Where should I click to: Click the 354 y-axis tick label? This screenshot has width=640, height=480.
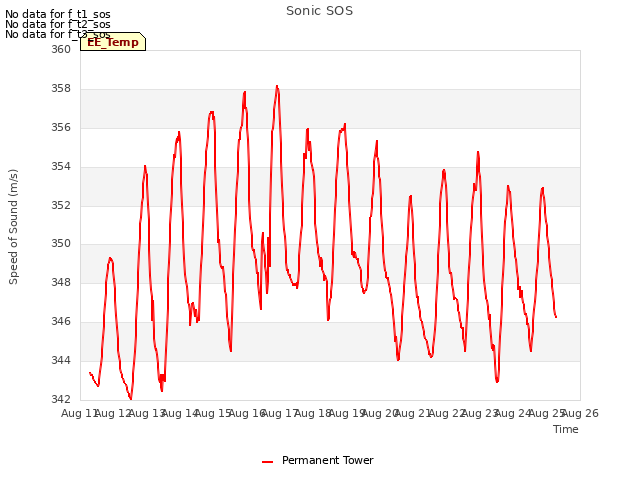(x=61, y=166)
